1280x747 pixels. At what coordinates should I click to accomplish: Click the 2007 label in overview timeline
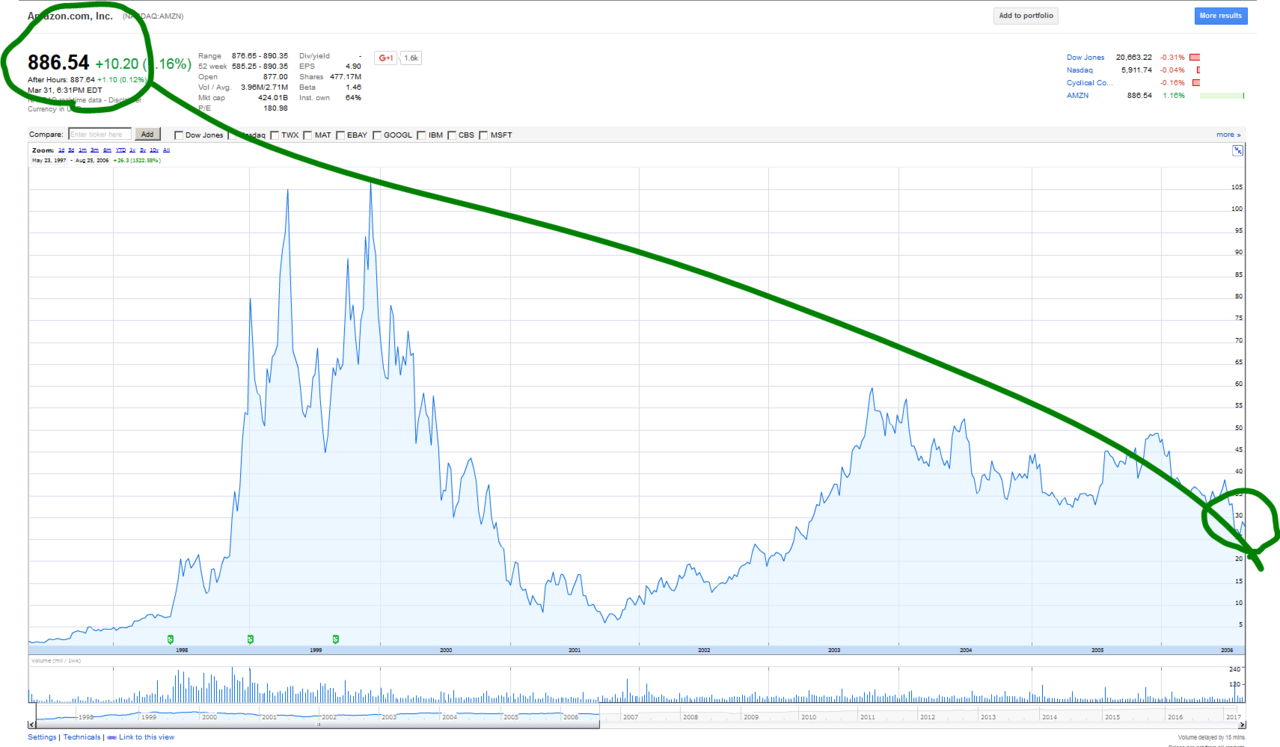click(629, 717)
